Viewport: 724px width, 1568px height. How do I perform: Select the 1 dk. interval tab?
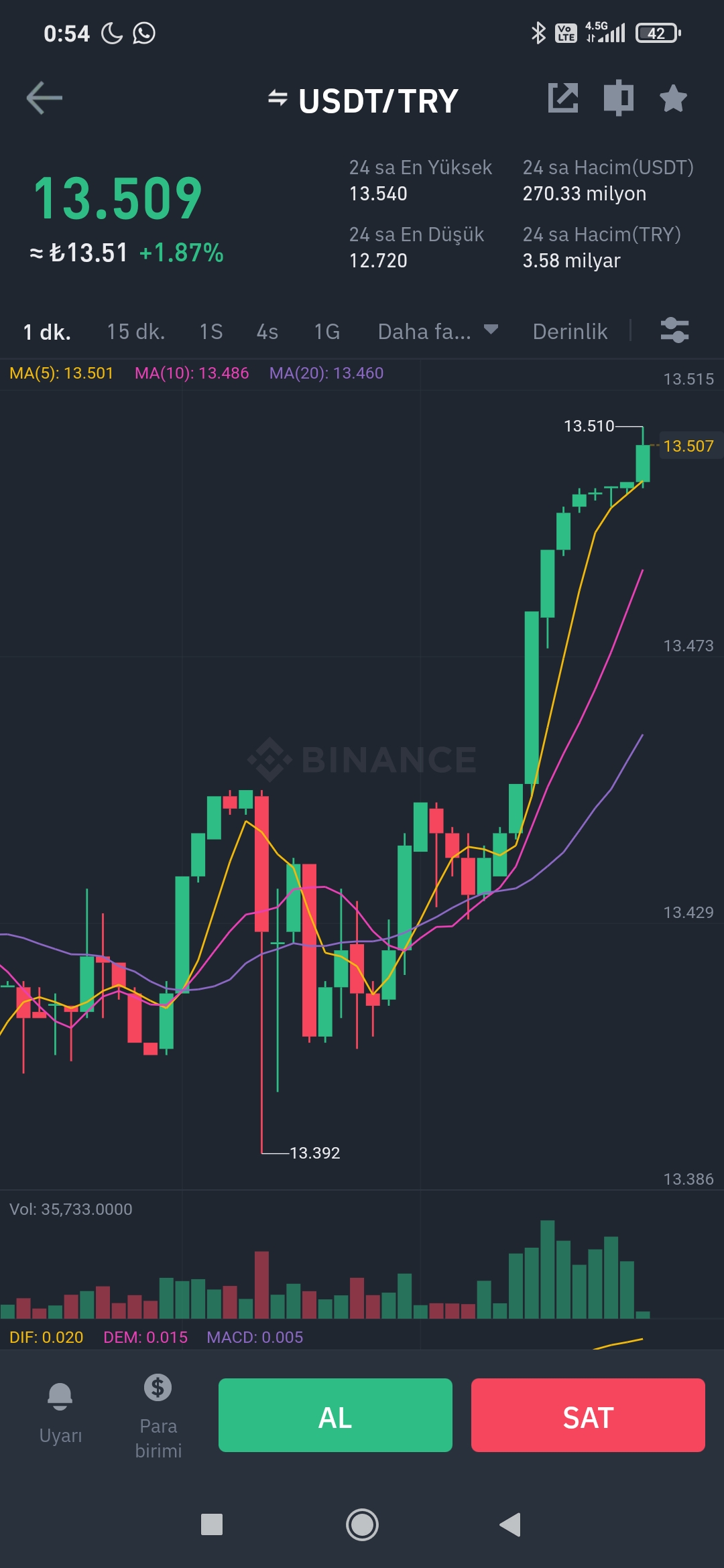[x=47, y=332]
